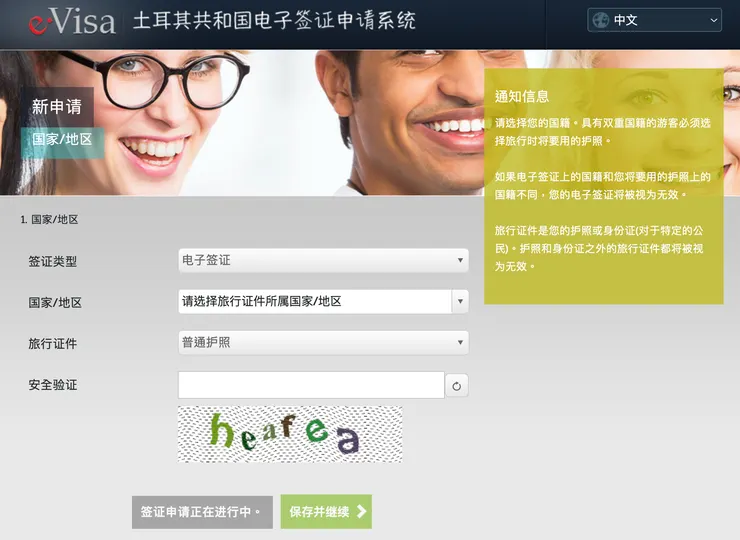Click the 请选择旅行证件所属国家/地区 text field
Viewport: 740px width, 540px height.
315,301
